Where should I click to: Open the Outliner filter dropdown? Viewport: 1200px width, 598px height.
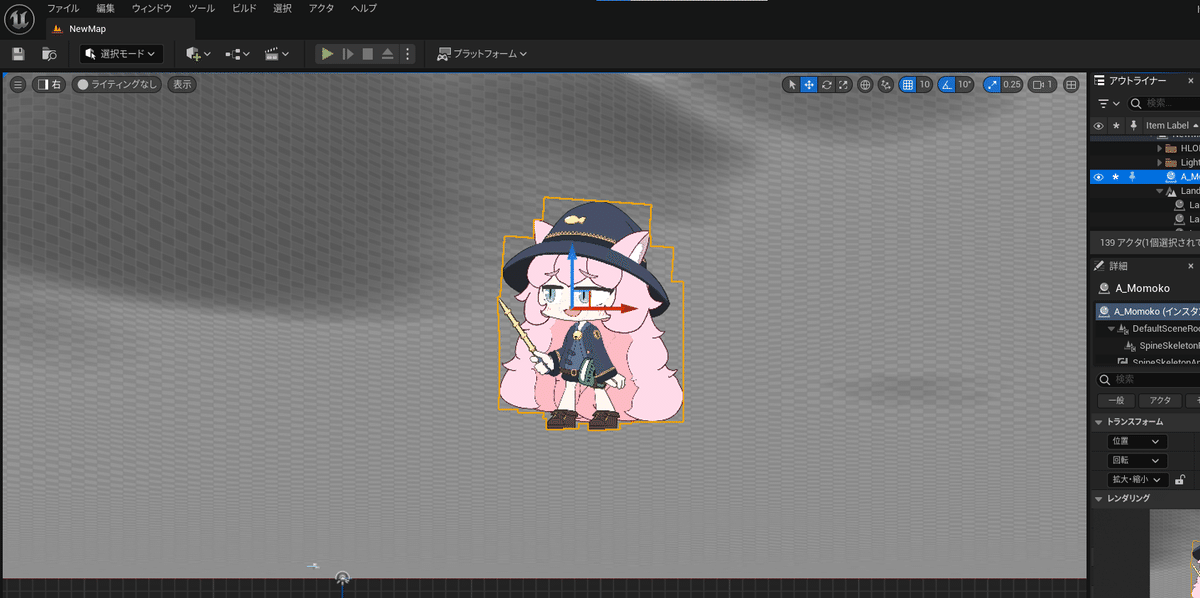[x=1109, y=103]
